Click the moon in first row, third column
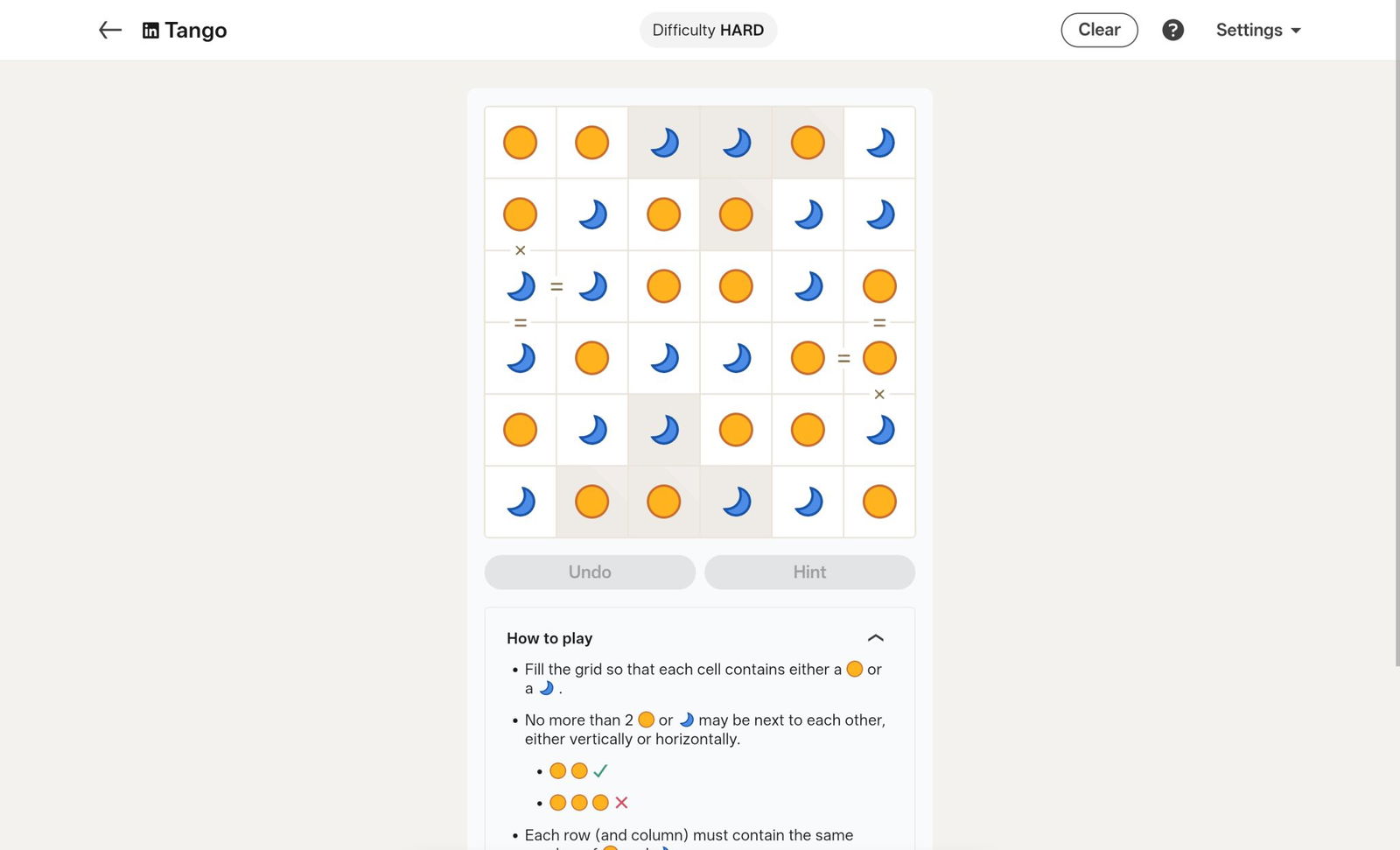The width and height of the screenshot is (1400, 850). (x=664, y=143)
